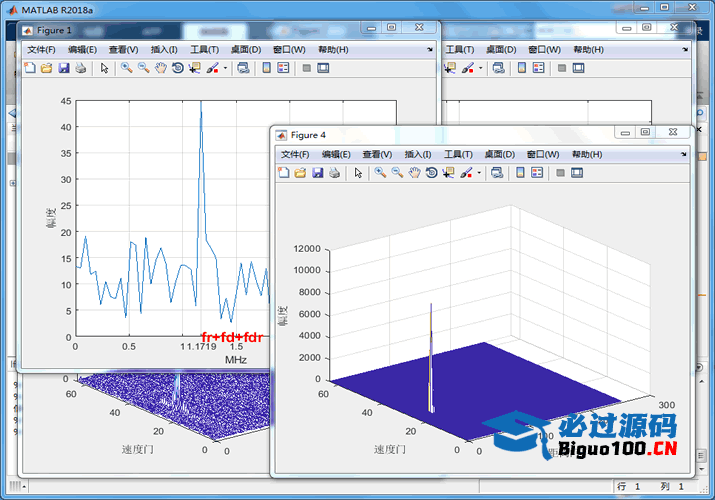715x500 pixels.
Task: Toggle Rotate 3D tool in Figure 4
Action: coord(431,173)
